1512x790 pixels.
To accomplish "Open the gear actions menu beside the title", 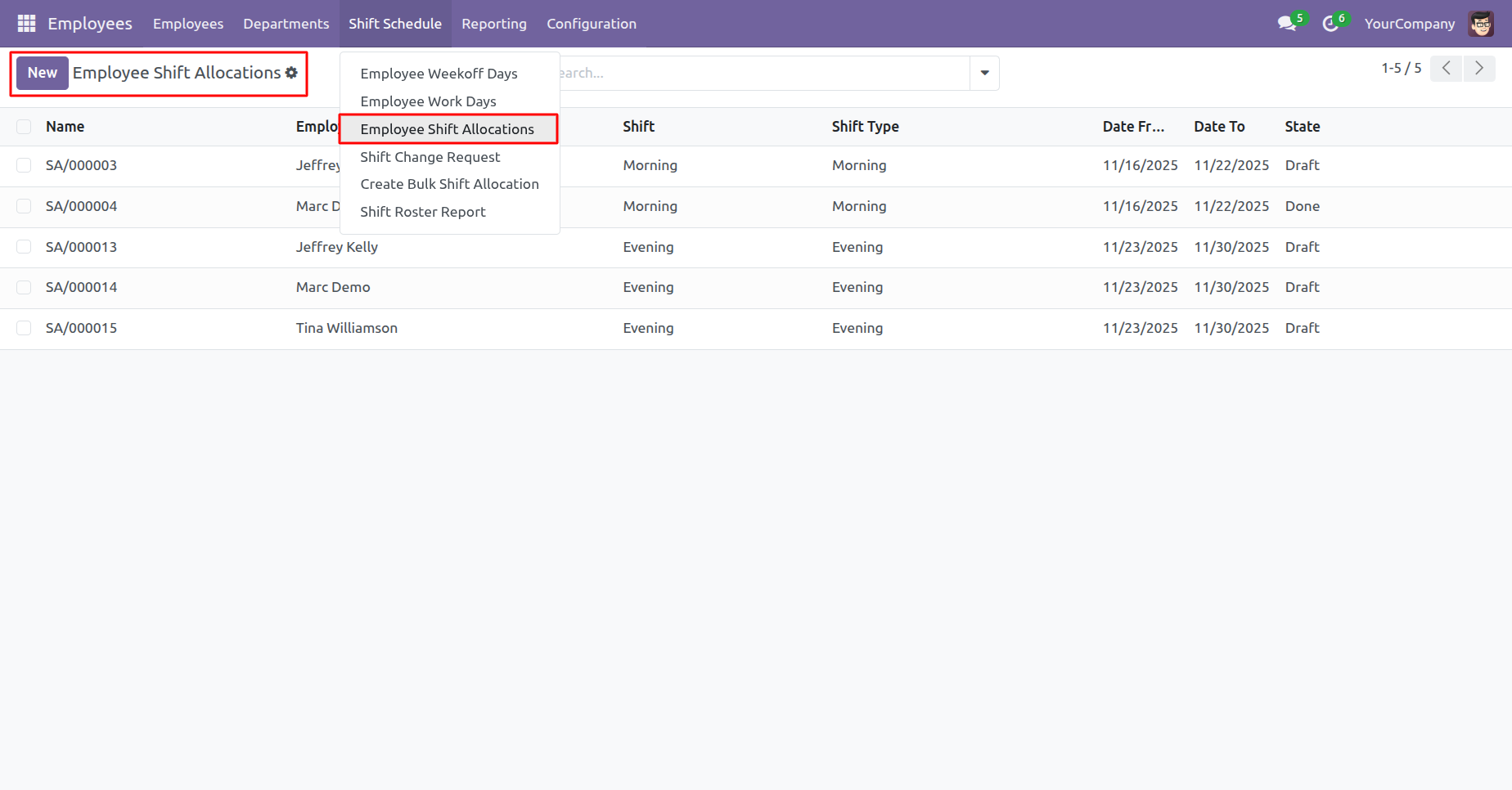I will coord(291,73).
